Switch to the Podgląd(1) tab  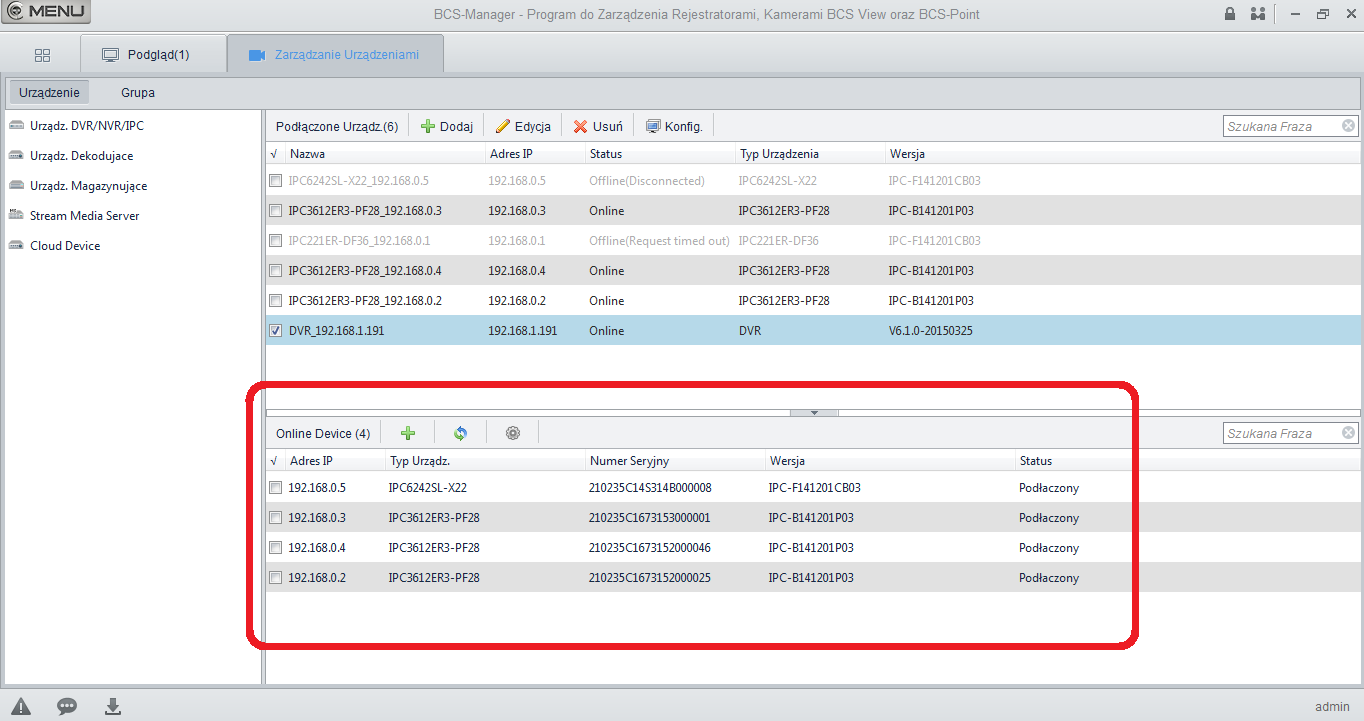(x=153, y=54)
